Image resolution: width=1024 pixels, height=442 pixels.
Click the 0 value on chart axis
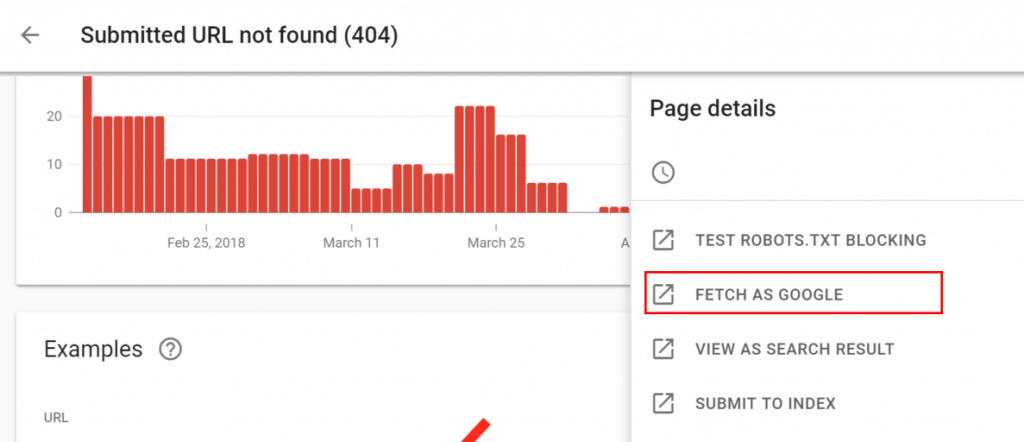click(57, 213)
